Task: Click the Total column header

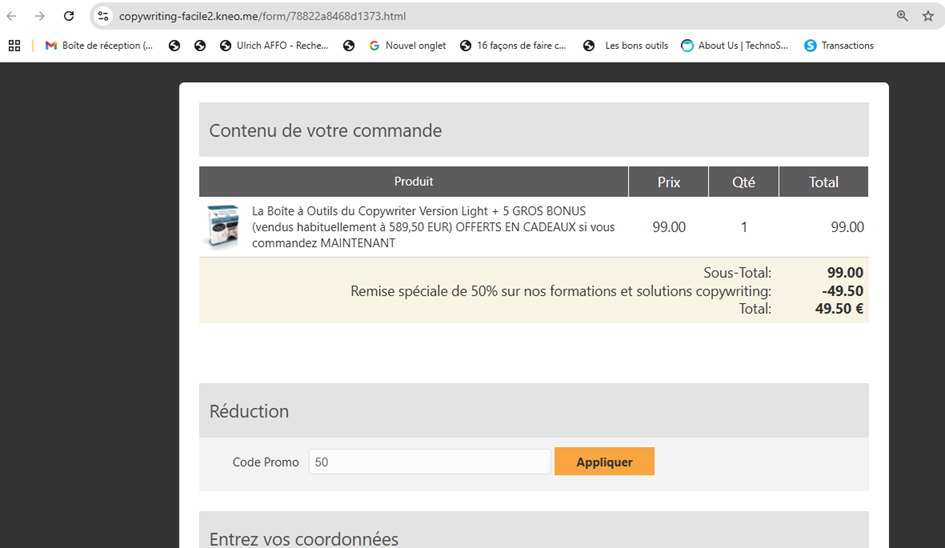Action: point(823,182)
